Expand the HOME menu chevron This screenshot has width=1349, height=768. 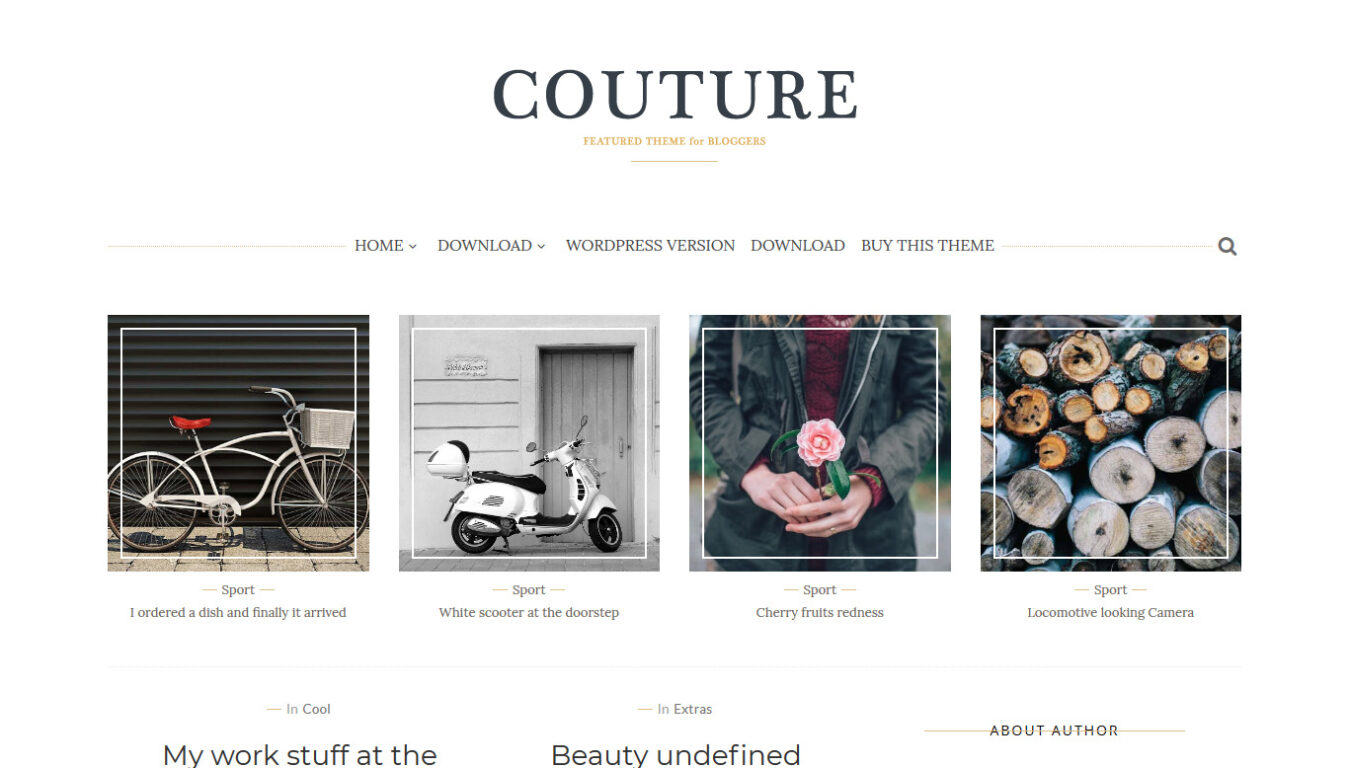click(x=412, y=247)
